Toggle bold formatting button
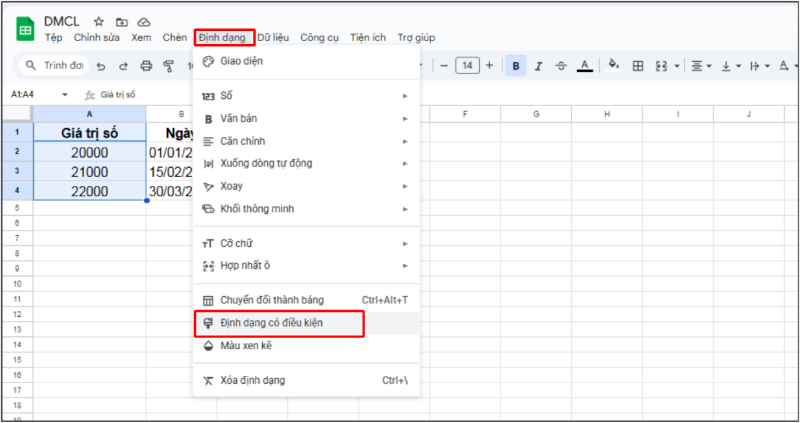This screenshot has width=800, height=423. pos(516,66)
